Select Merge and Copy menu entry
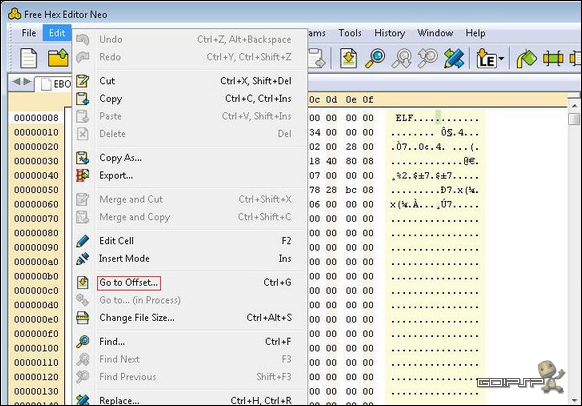Image resolution: width=582 pixels, height=406 pixels. click(x=189, y=217)
